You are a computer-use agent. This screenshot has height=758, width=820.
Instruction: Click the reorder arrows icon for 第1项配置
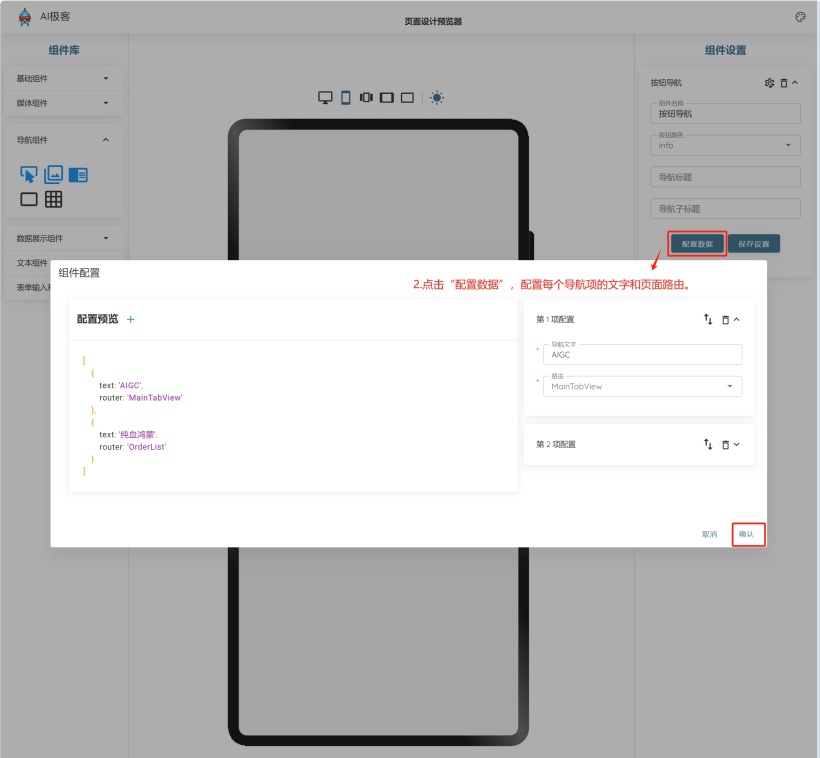(708, 319)
